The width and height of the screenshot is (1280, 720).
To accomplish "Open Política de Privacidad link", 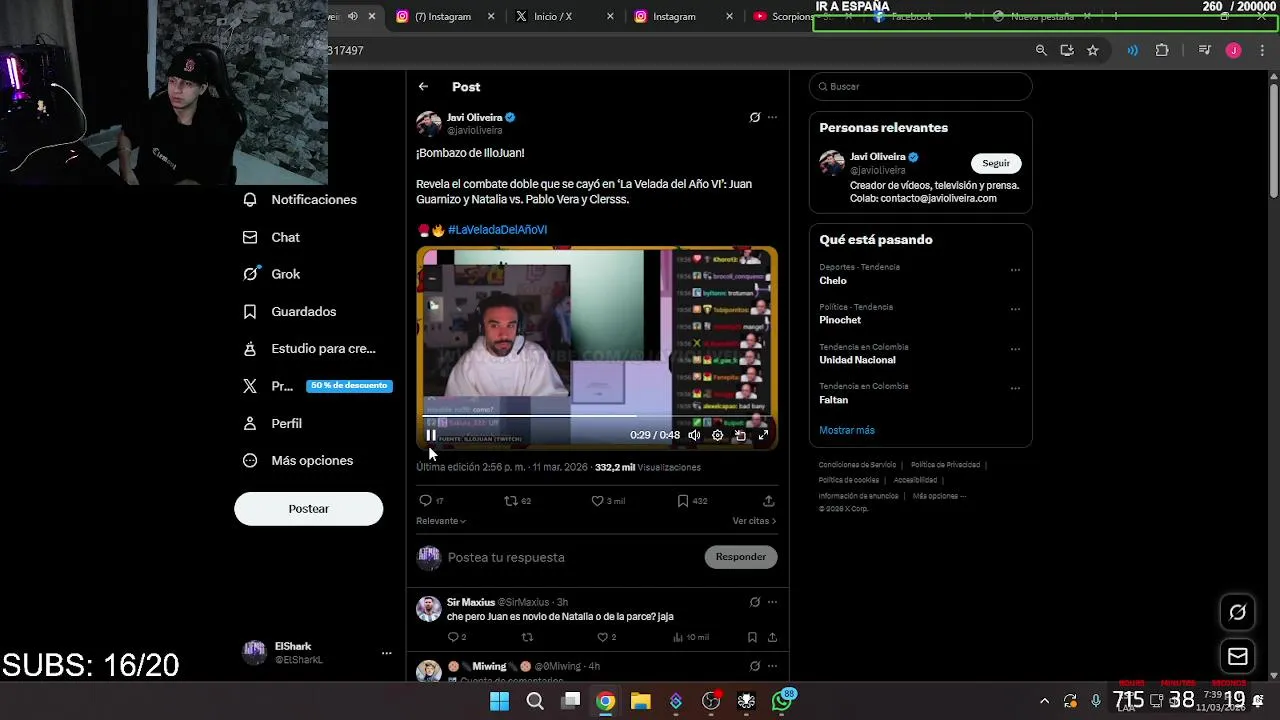I will pos(945,465).
